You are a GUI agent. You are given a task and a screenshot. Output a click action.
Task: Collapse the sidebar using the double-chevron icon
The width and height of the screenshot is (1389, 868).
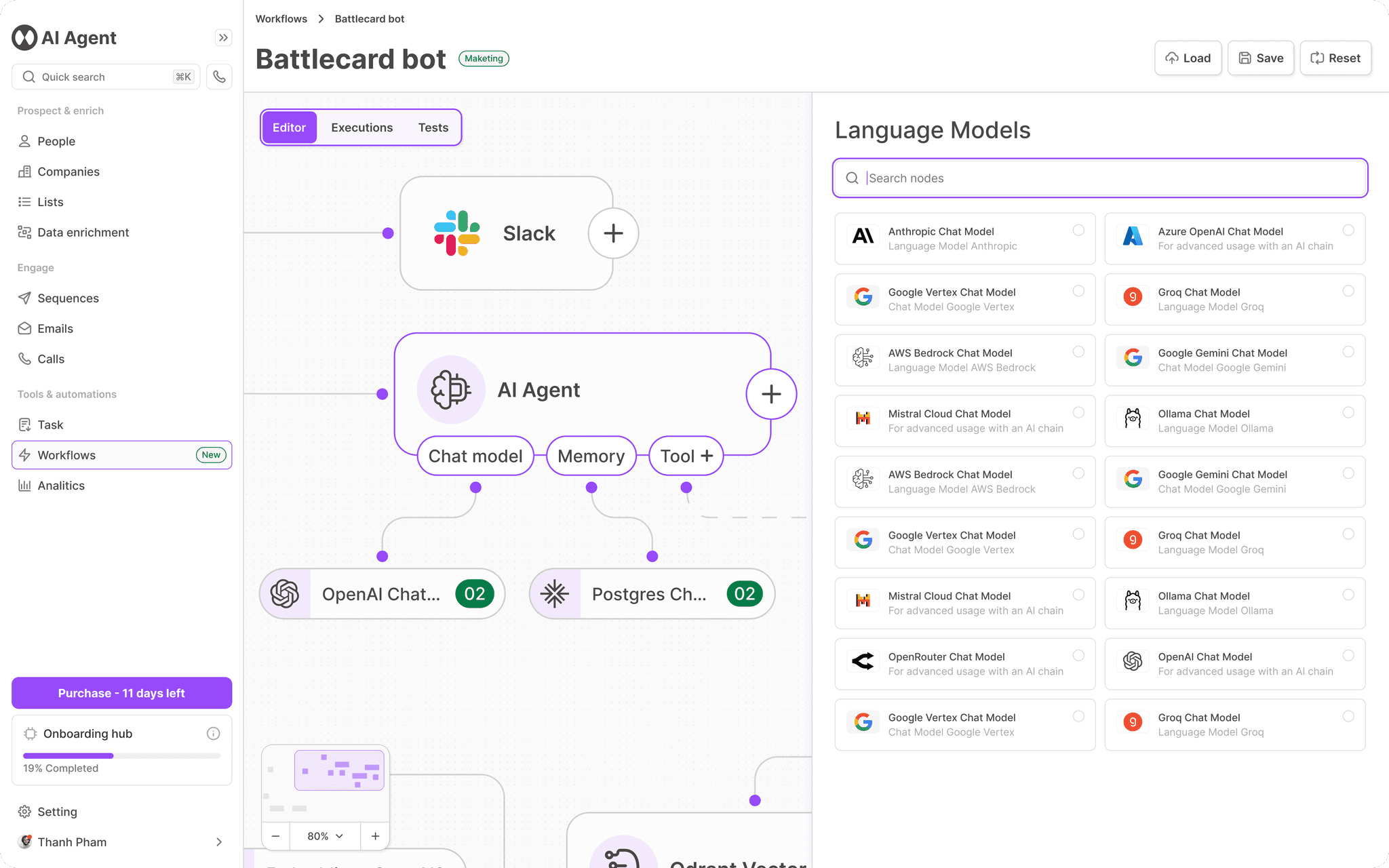click(223, 38)
